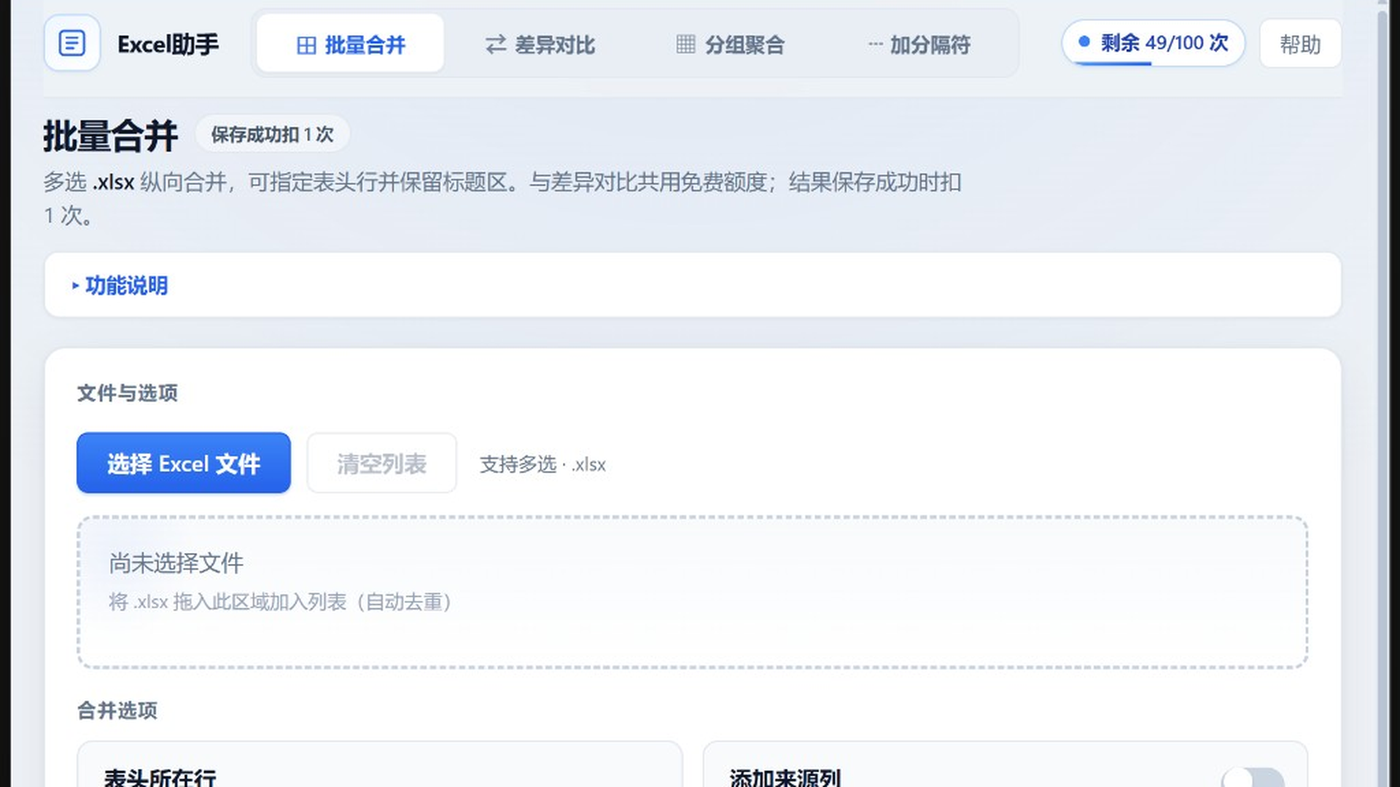This screenshot has height=787, width=1400.
Task: Click the Excel助手 document logo icon
Action: click(x=72, y=43)
